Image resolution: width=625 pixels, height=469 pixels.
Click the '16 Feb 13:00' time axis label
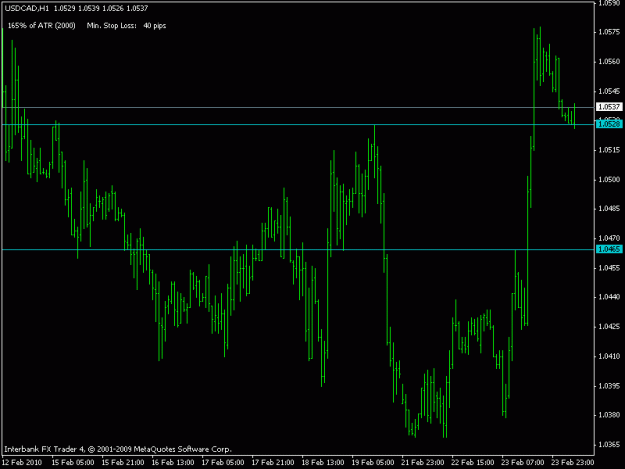pyautogui.click(x=173, y=462)
